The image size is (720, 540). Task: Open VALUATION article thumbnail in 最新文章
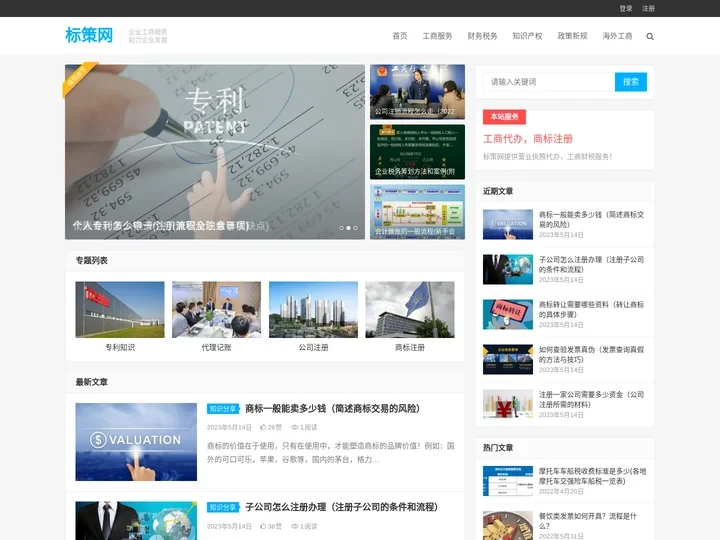coord(136,442)
